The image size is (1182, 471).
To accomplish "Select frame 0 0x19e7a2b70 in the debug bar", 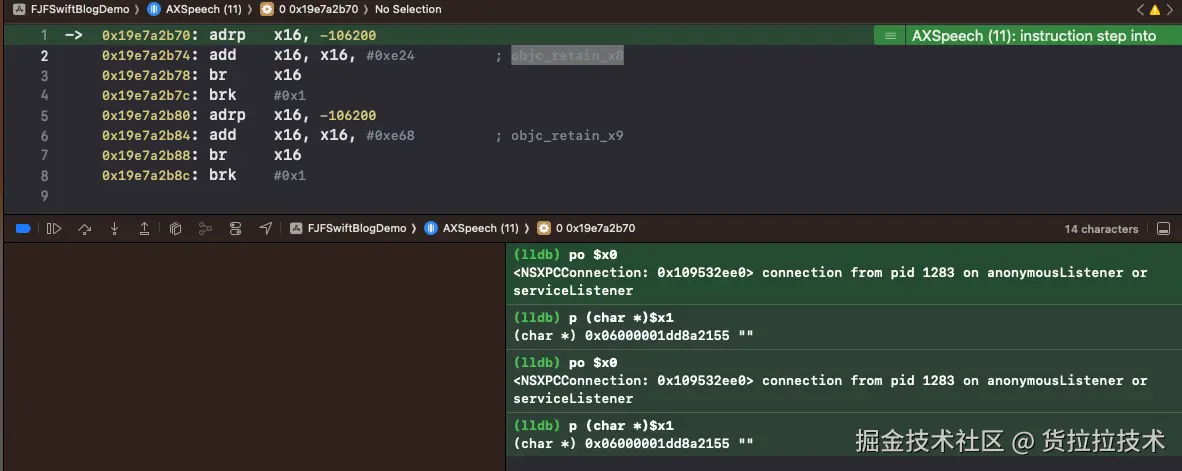I will coord(586,229).
